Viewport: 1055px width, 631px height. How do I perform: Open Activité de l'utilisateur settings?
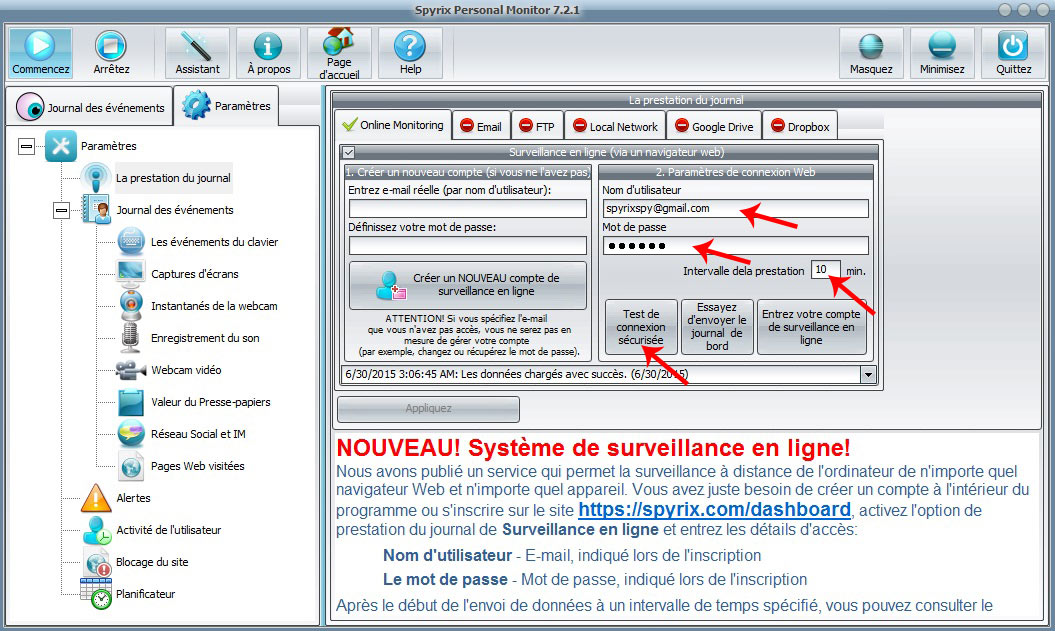[168, 530]
